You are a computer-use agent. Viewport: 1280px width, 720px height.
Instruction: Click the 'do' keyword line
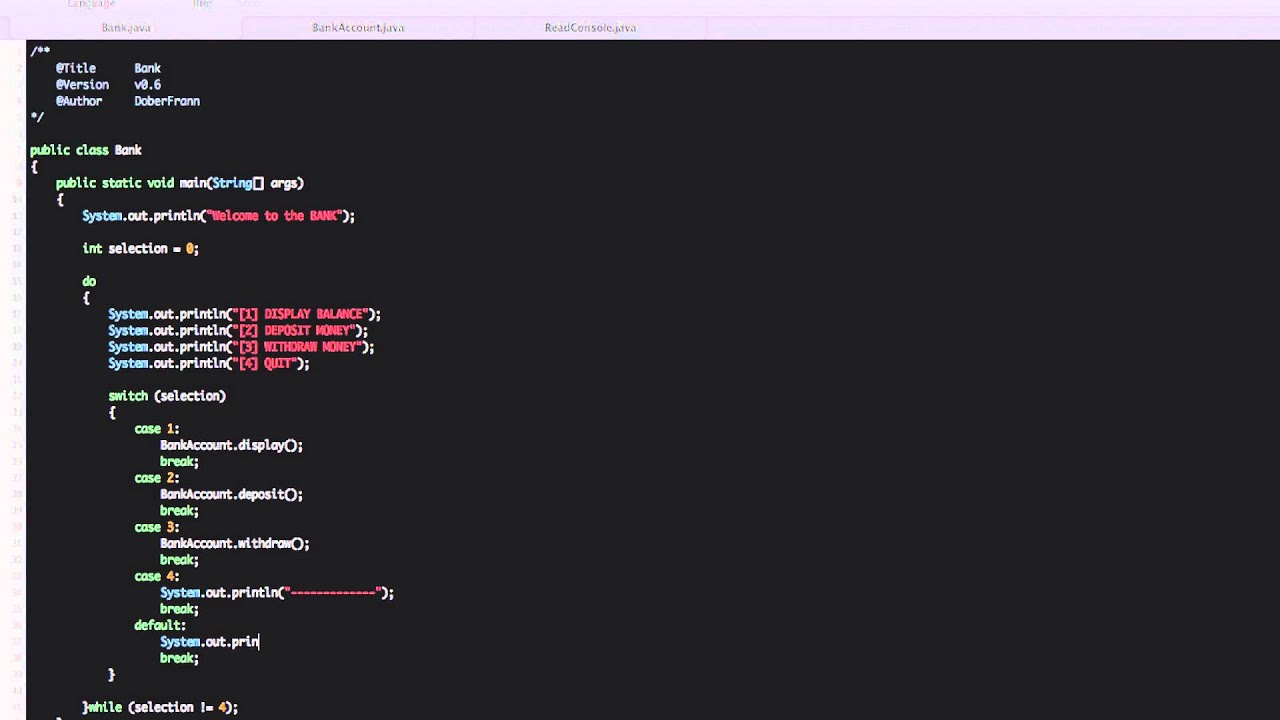[89, 281]
